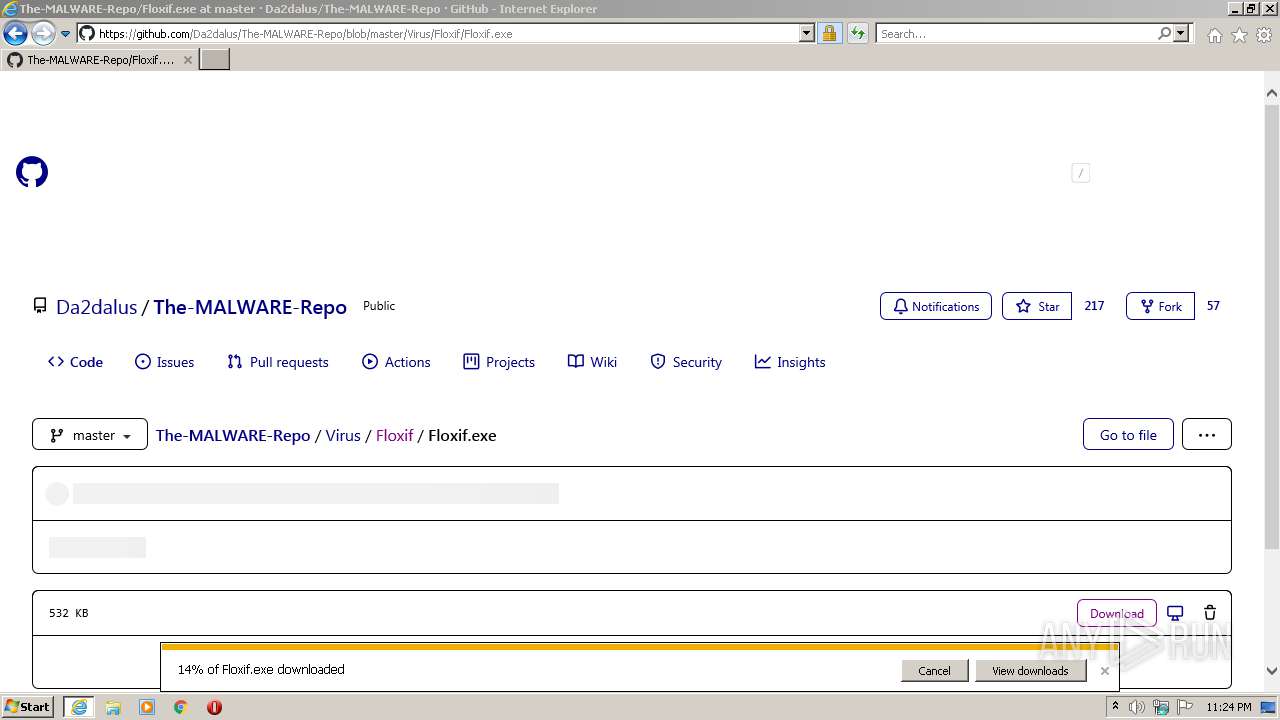The width and height of the screenshot is (1280, 720).
Task: Go back with the browser Back arrow
Action: [x=16, y=34]
